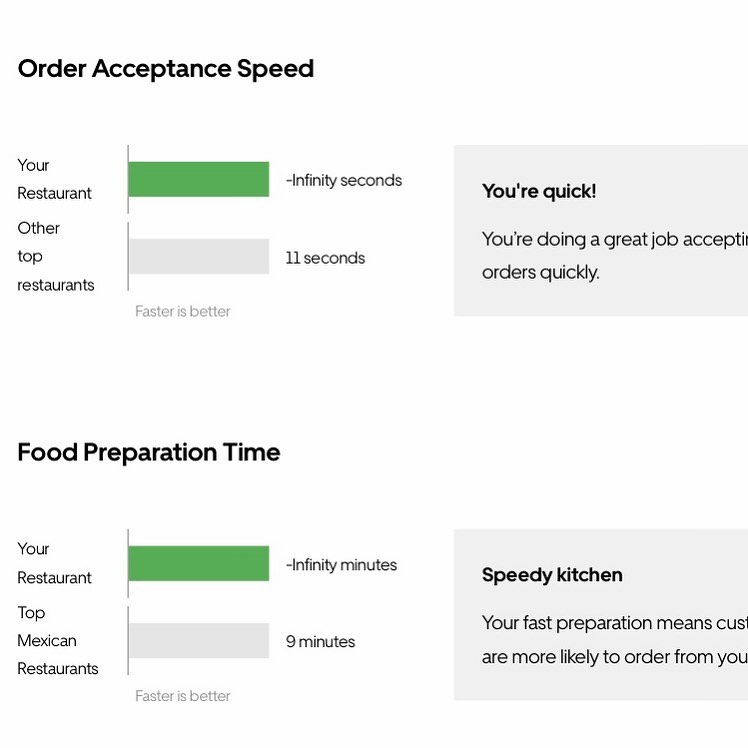Click Faster is better note under preparation chart
748x748 pixels.
[x=183, y=696]
